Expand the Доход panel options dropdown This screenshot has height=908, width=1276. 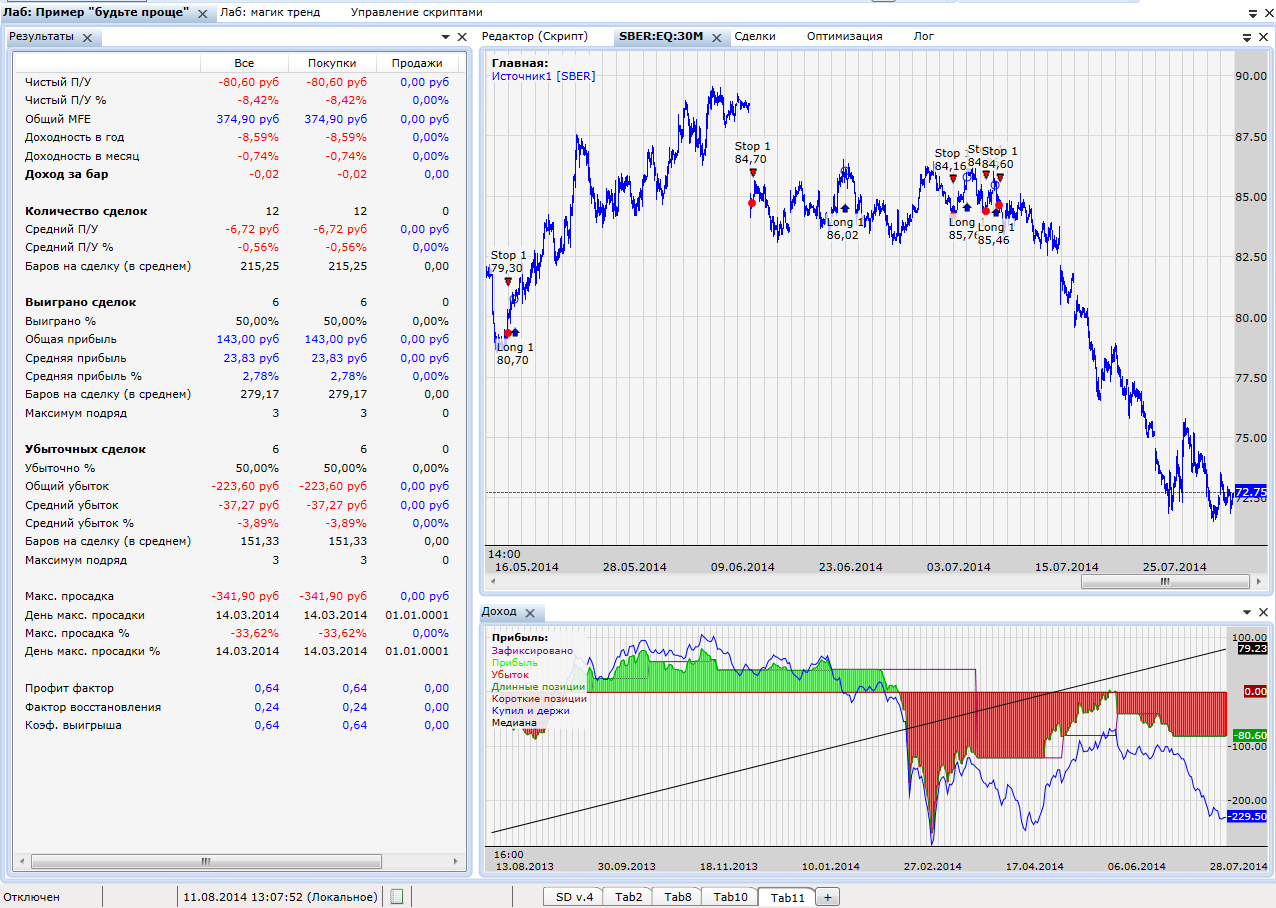click(1247, 612)
